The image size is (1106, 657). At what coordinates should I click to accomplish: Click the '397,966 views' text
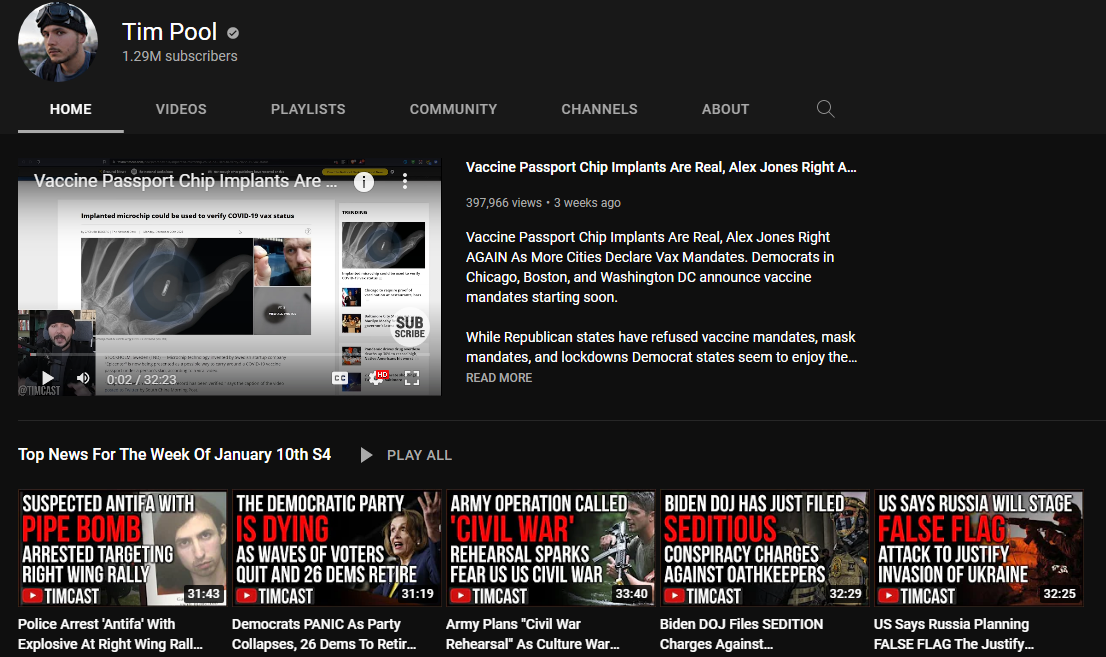click(504, 203)
